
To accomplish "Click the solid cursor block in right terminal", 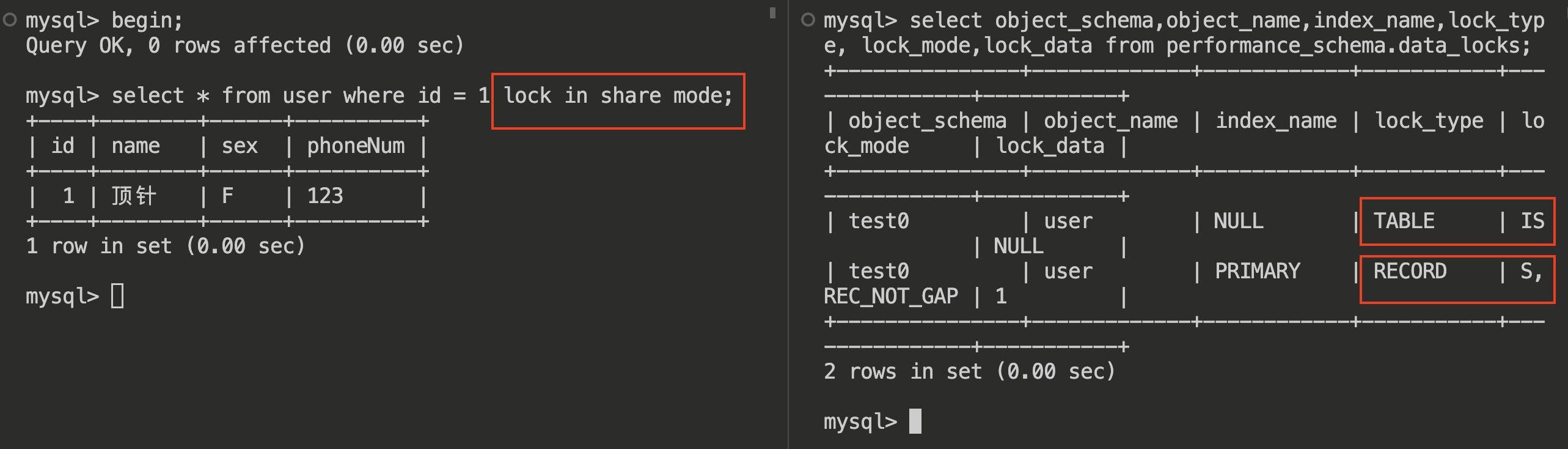I will pyautogui.click(x=915, y=421).
